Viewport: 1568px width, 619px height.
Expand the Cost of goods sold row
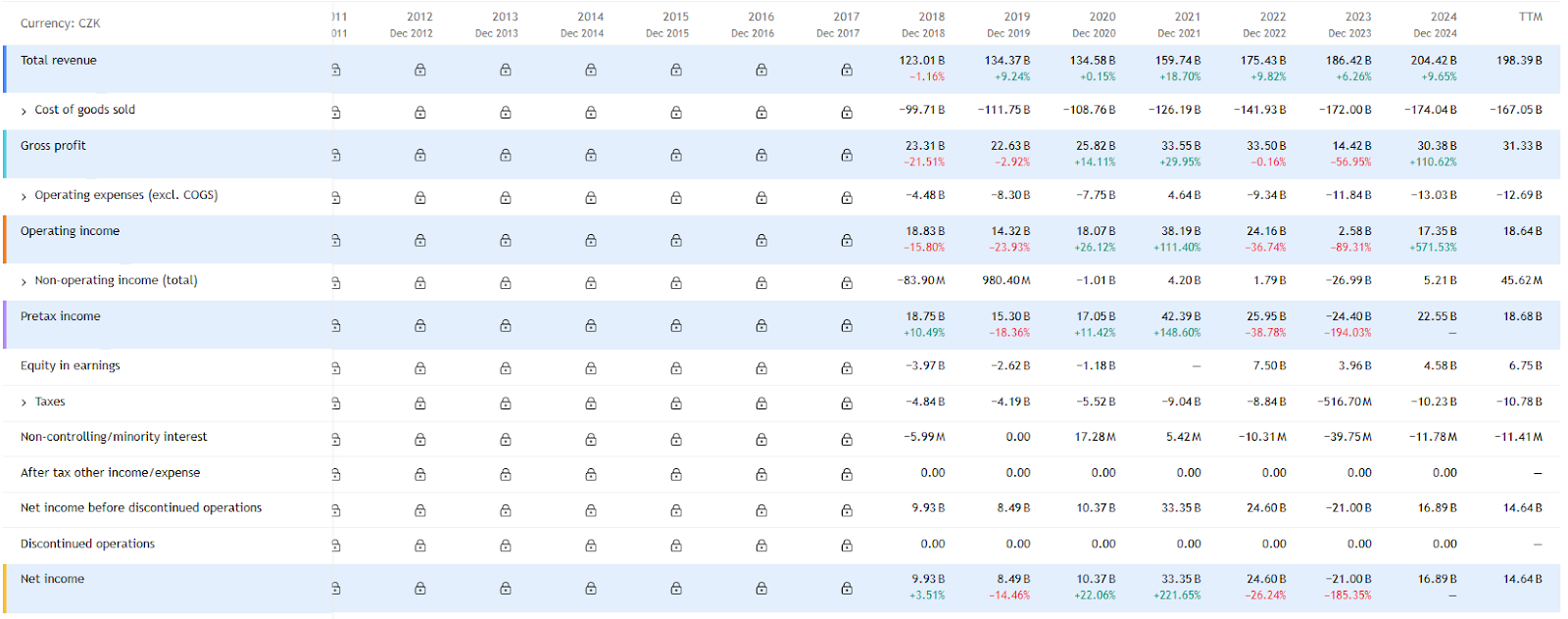(24, 111)
